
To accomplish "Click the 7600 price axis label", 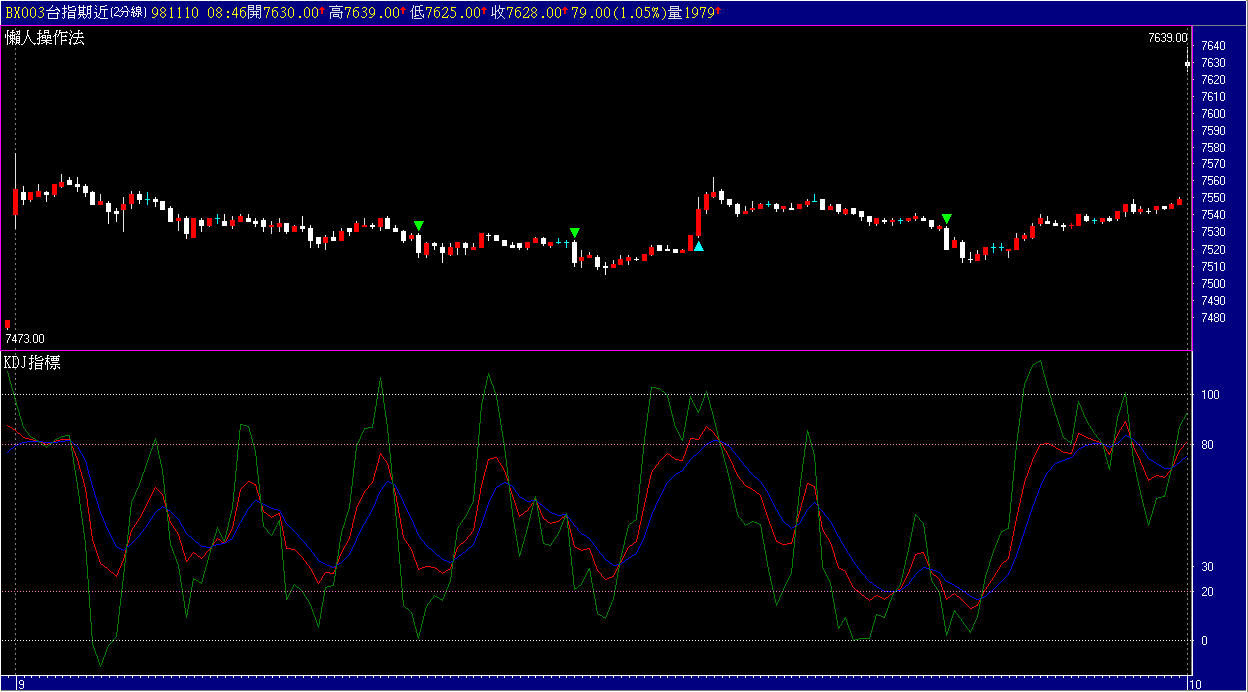I will 1213,114.
